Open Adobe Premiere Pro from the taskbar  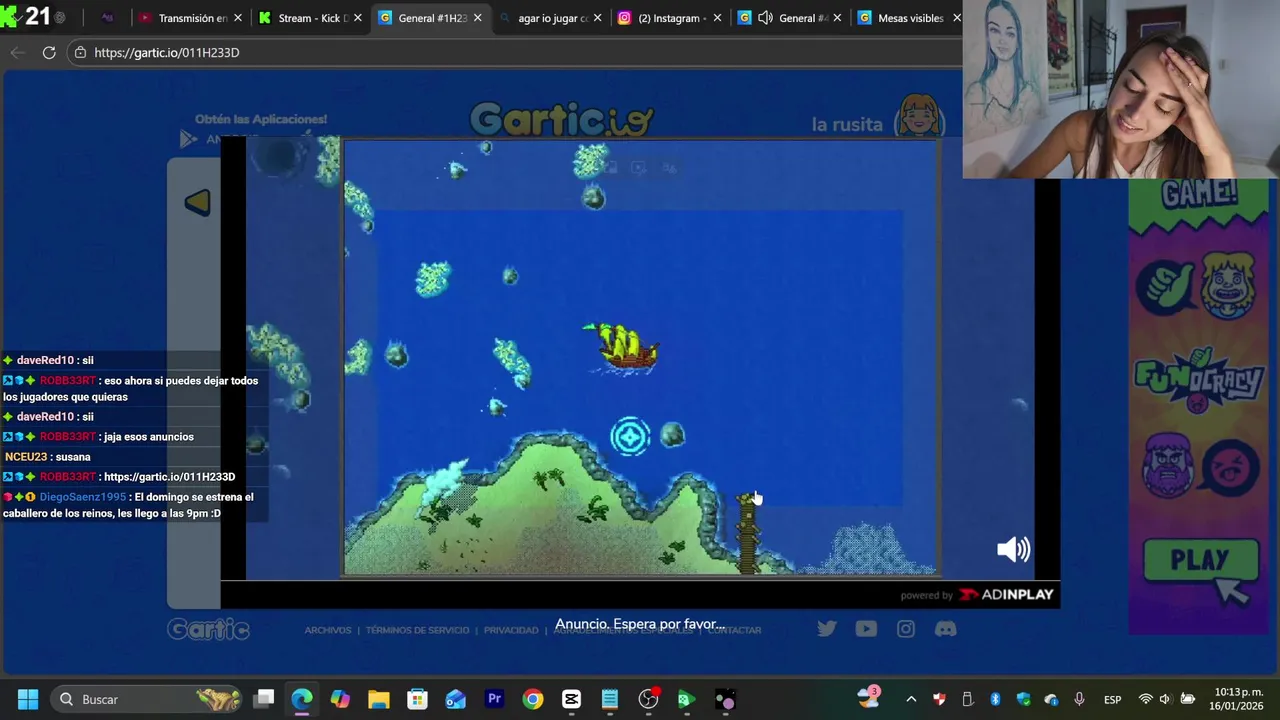pos(494,699)
